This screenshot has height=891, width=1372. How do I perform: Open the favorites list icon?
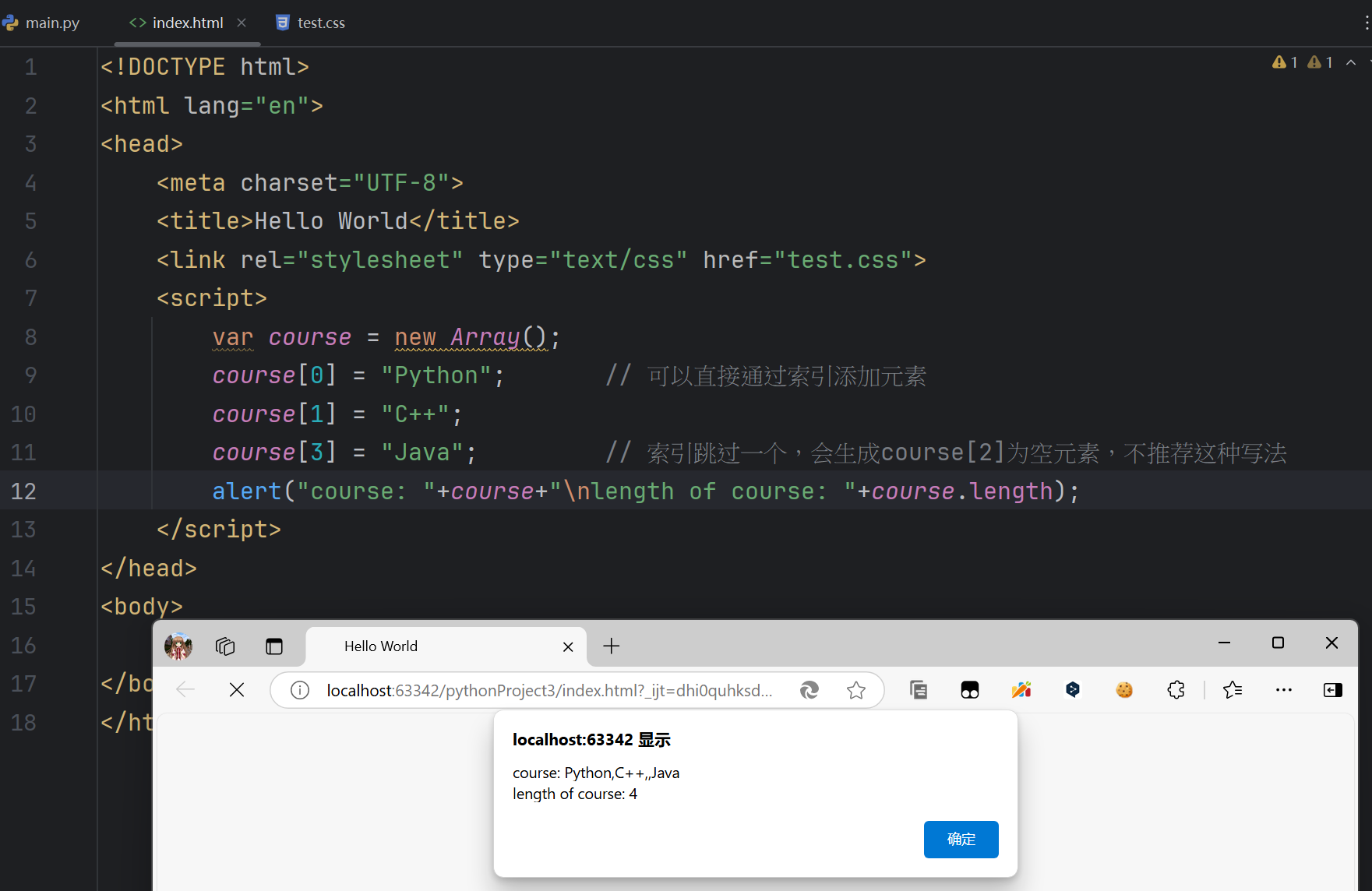[x=1232, y=690]
